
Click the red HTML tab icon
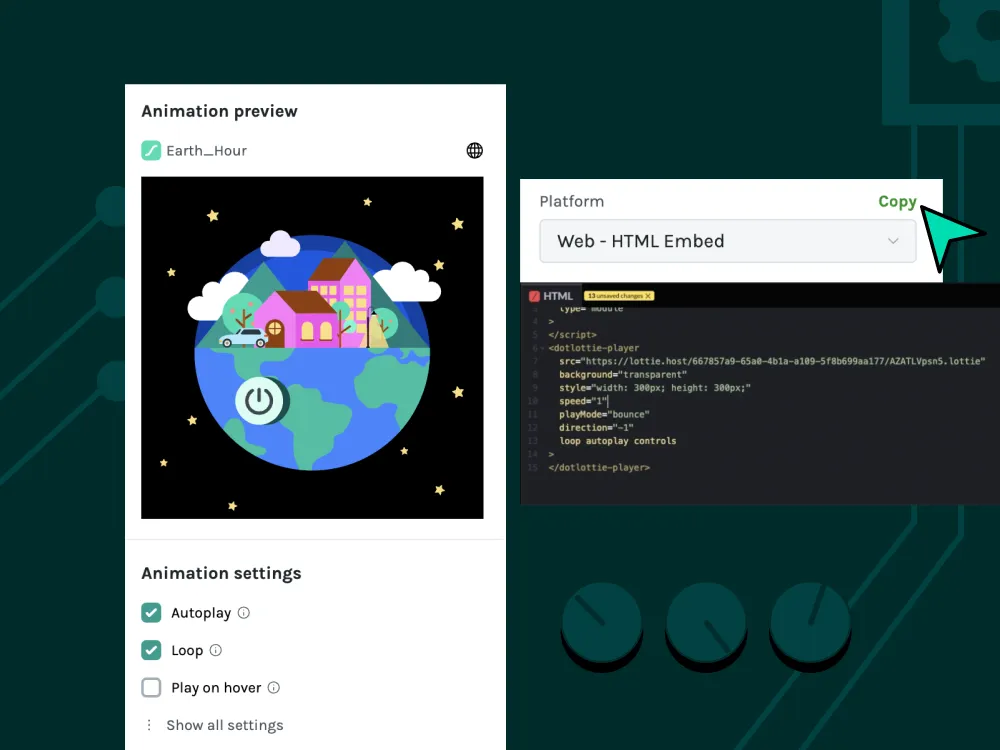[534, 296]
